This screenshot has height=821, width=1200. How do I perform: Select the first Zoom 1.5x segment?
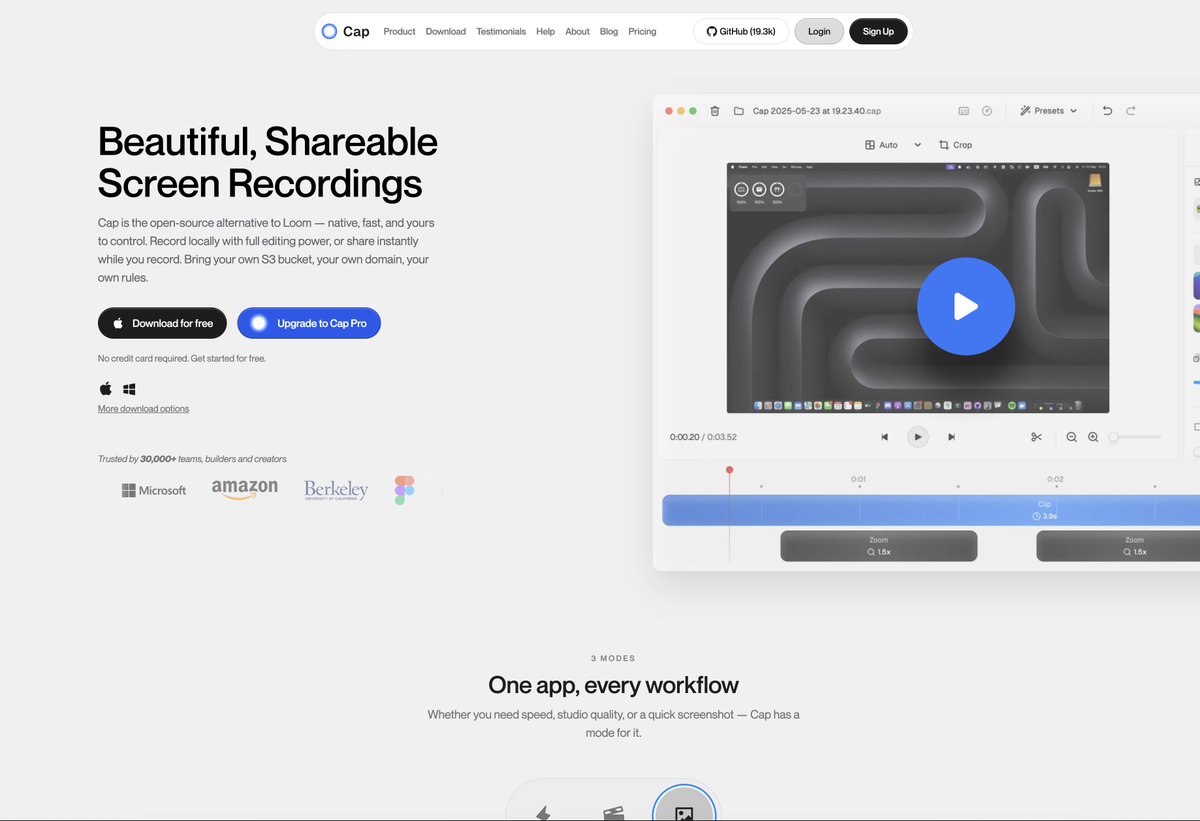[x=879, y=546]
